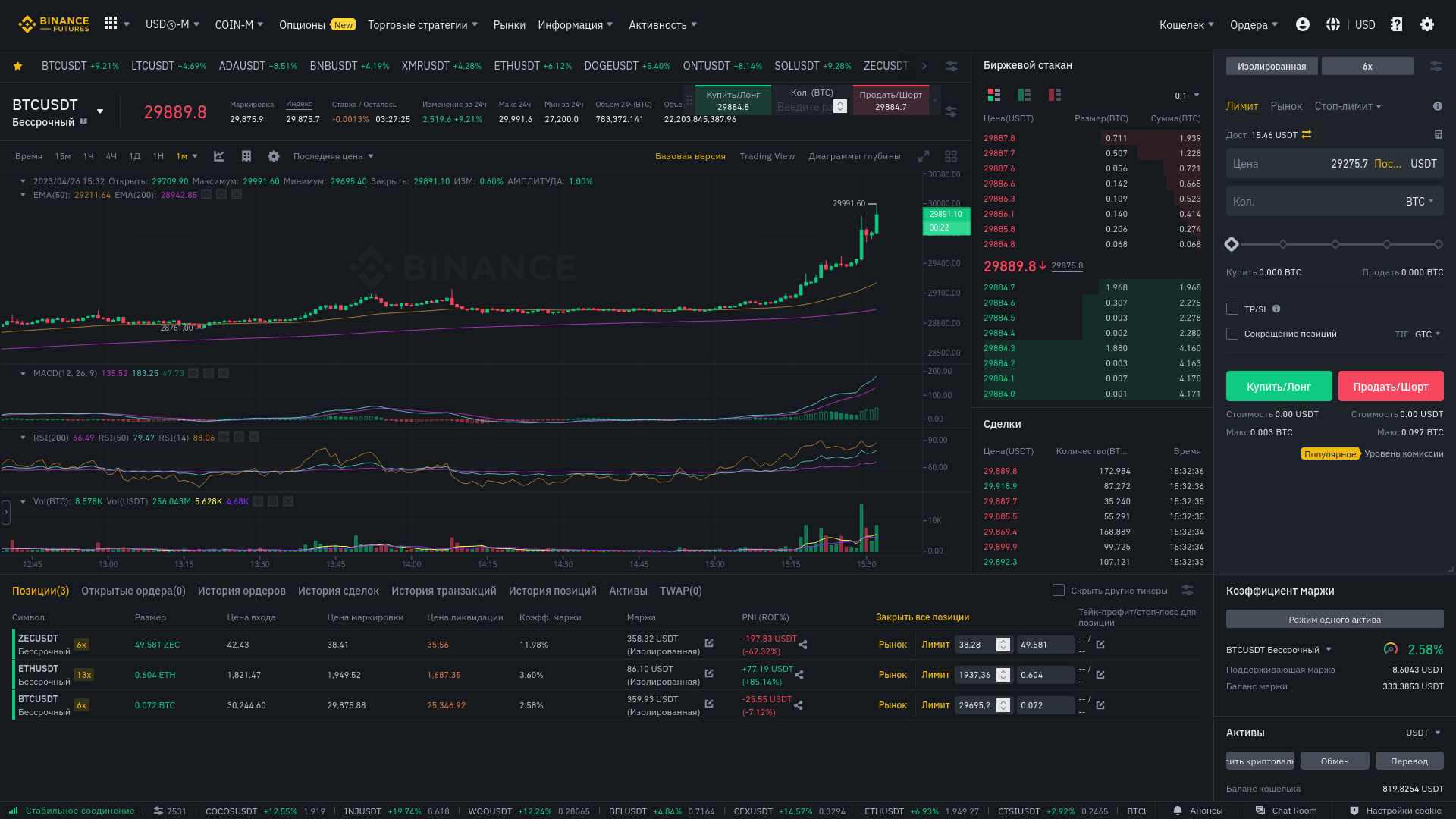Open the price display bookmark icon in chart toolbar
Image resolution: width=1456 pixels, height=819 pixels.
point(246,156)
